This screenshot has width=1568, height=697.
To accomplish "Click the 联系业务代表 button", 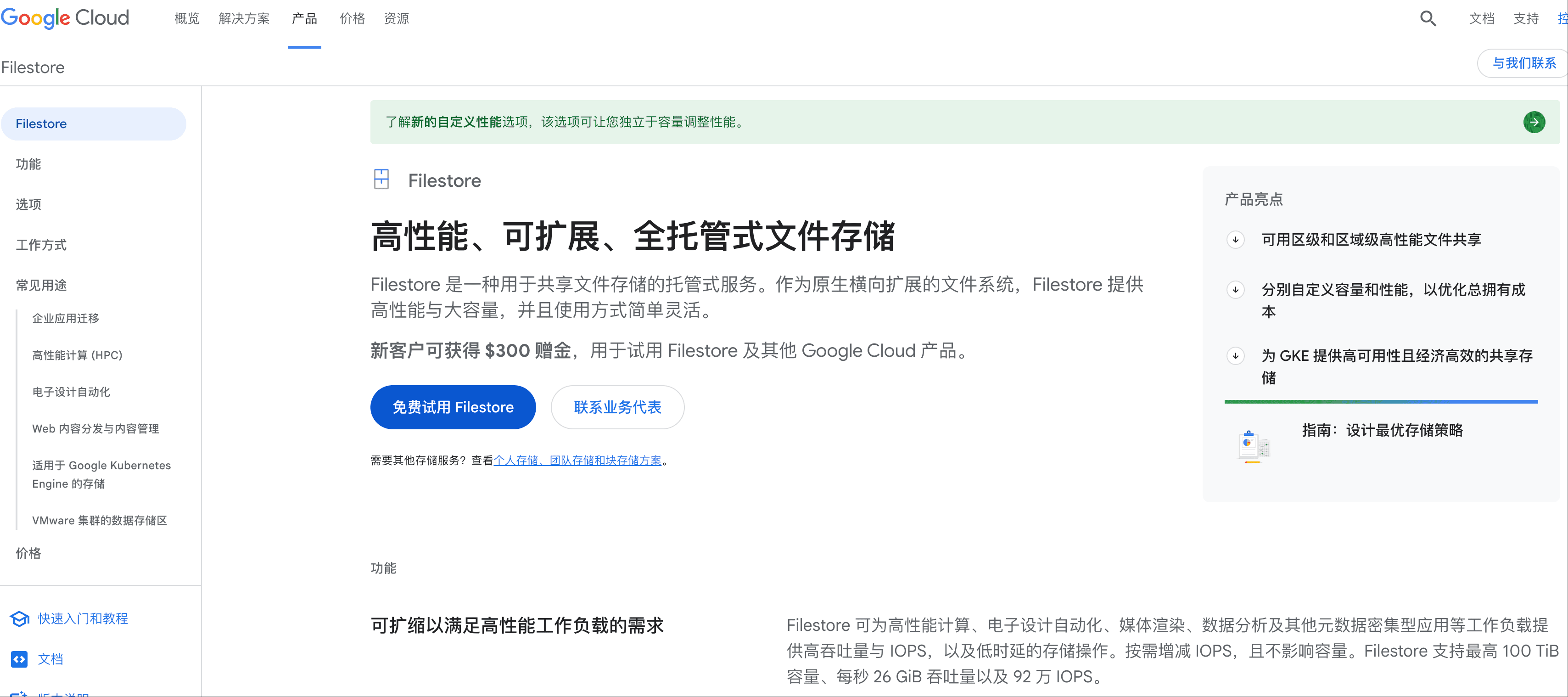I will (617, 407).
